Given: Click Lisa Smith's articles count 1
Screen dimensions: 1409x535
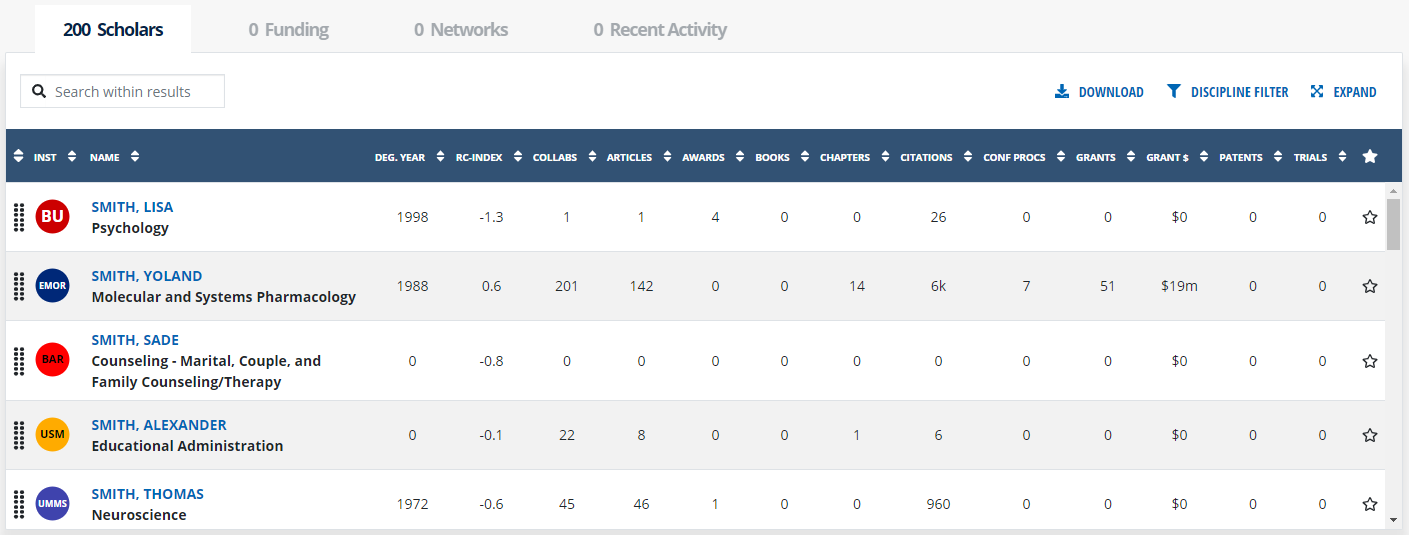Looking at the screenshot, I should tap(641, 217).
